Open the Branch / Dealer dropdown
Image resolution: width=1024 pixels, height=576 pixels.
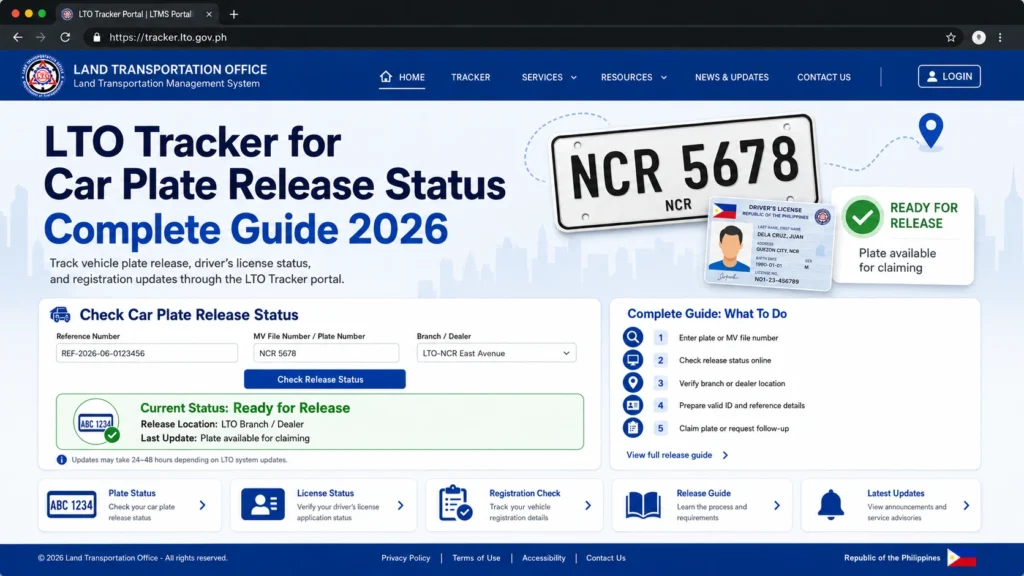click(x=496, y=353)
